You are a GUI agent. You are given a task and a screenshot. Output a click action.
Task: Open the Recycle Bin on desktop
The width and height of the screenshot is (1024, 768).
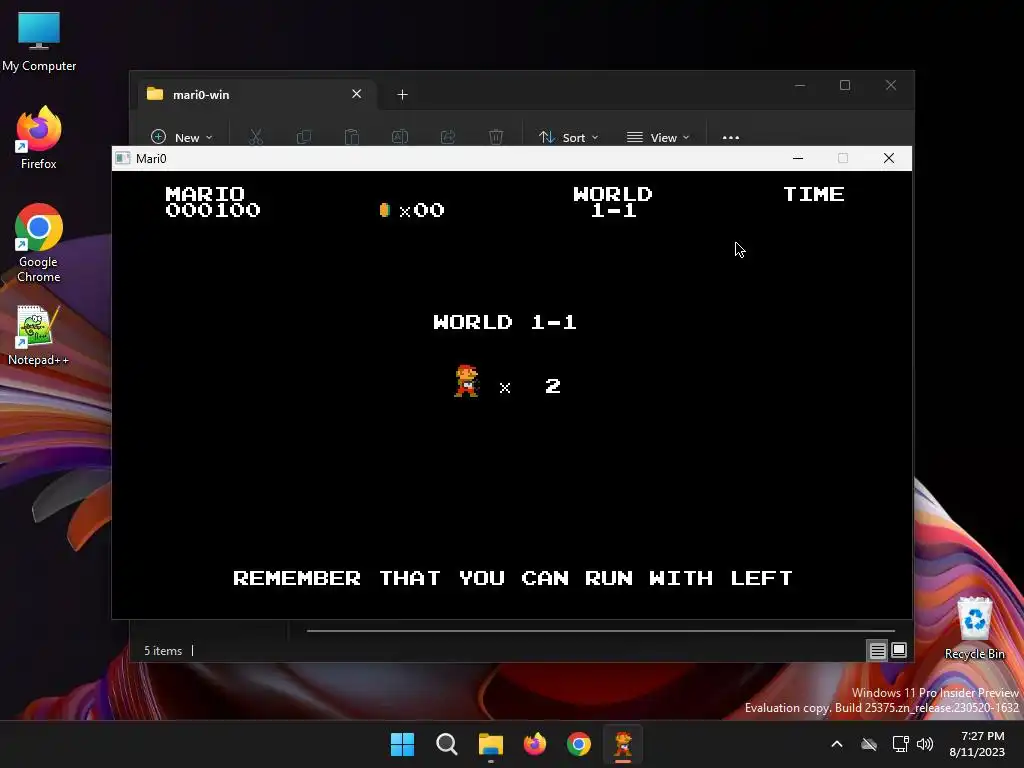tap(974, 628)
